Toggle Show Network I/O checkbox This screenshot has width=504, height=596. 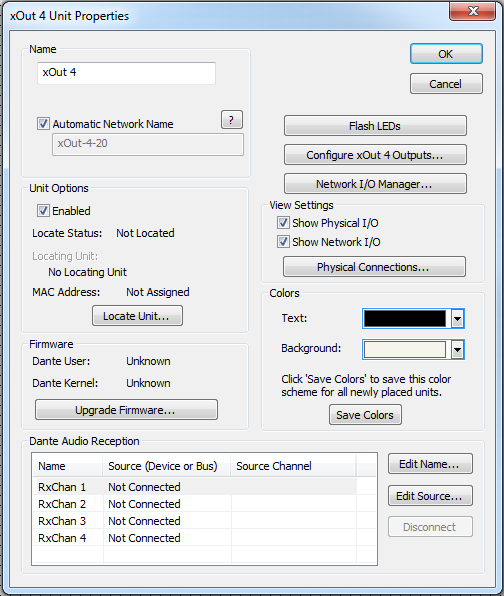coord(283,242)
